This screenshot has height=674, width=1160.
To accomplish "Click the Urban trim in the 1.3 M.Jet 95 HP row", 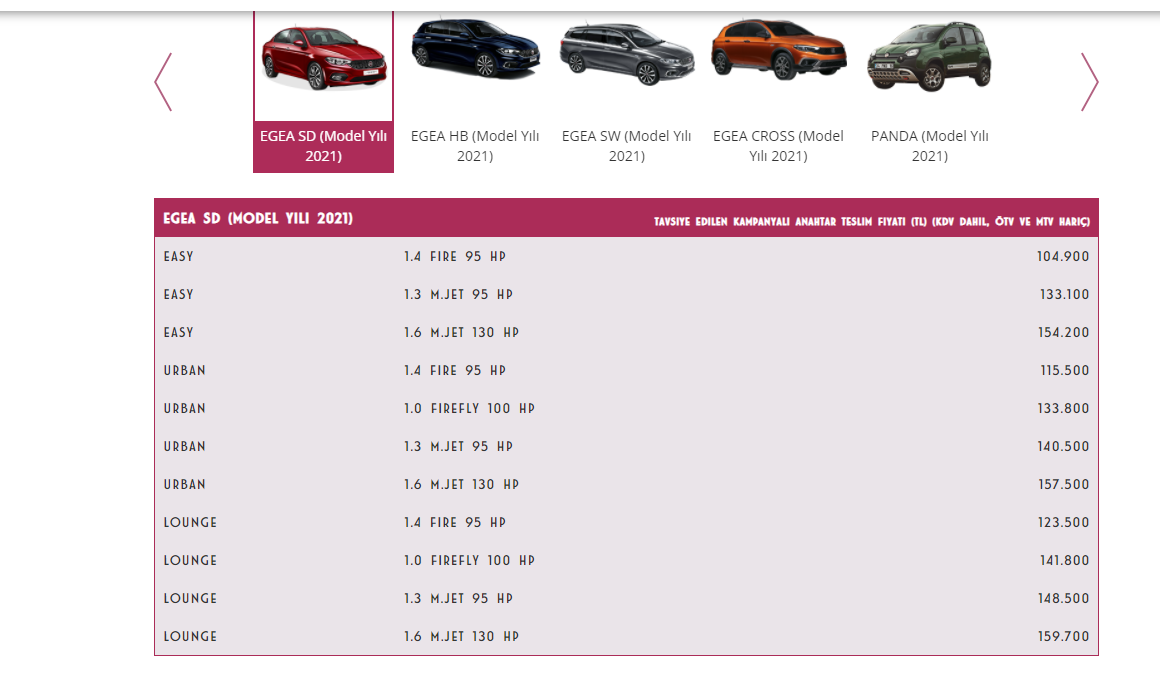I will [x=184, y=447].
